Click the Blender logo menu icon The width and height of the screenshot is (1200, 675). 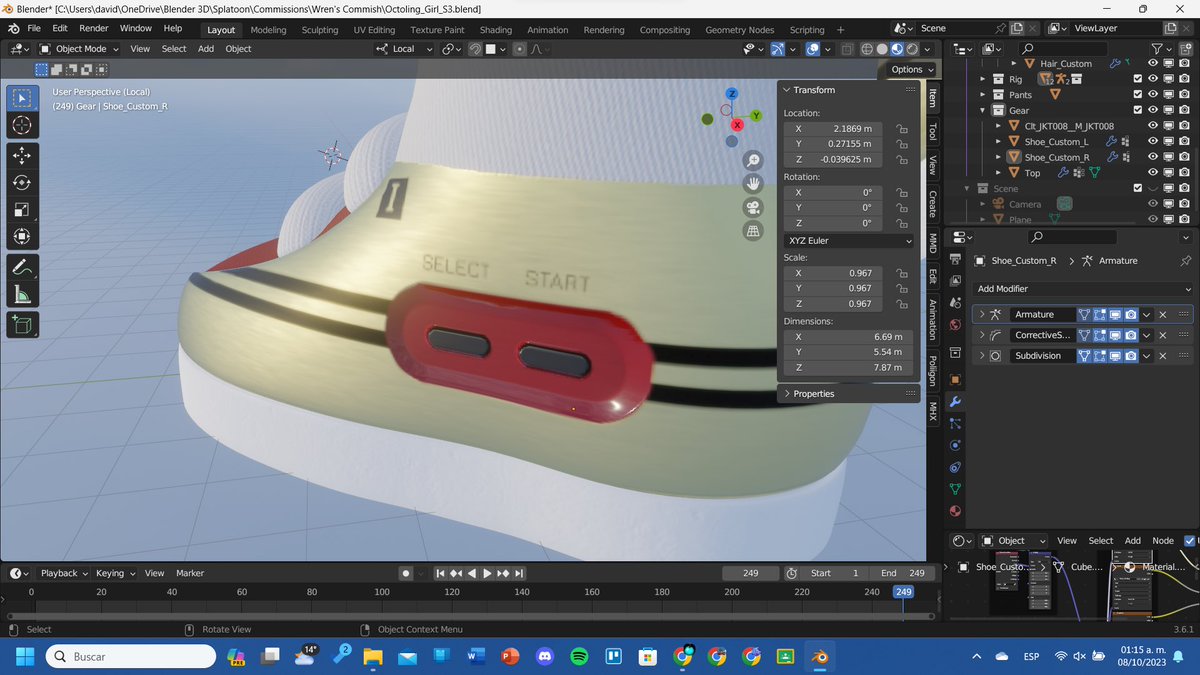(15, 29)
